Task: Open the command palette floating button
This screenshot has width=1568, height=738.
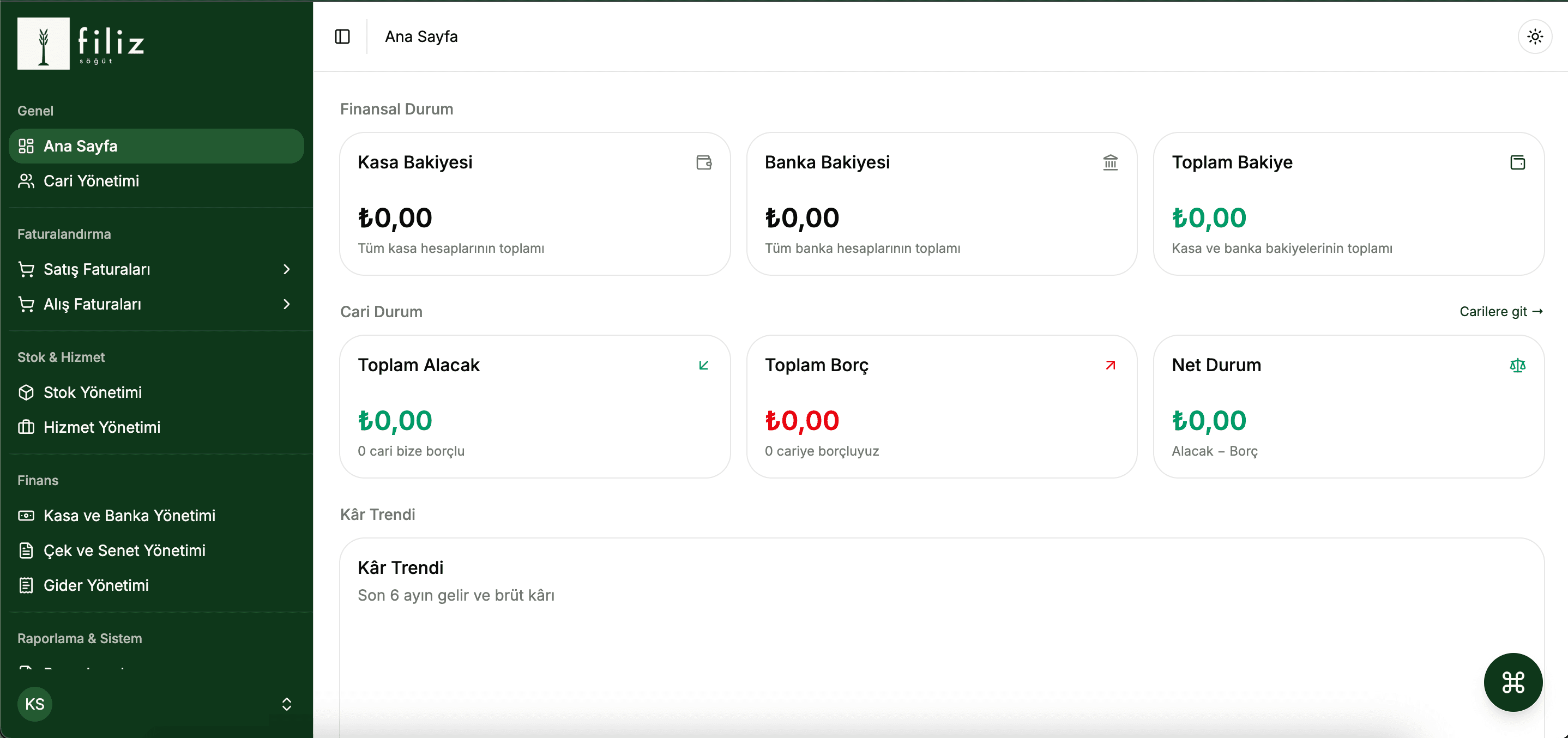Action: [1512, 682]
